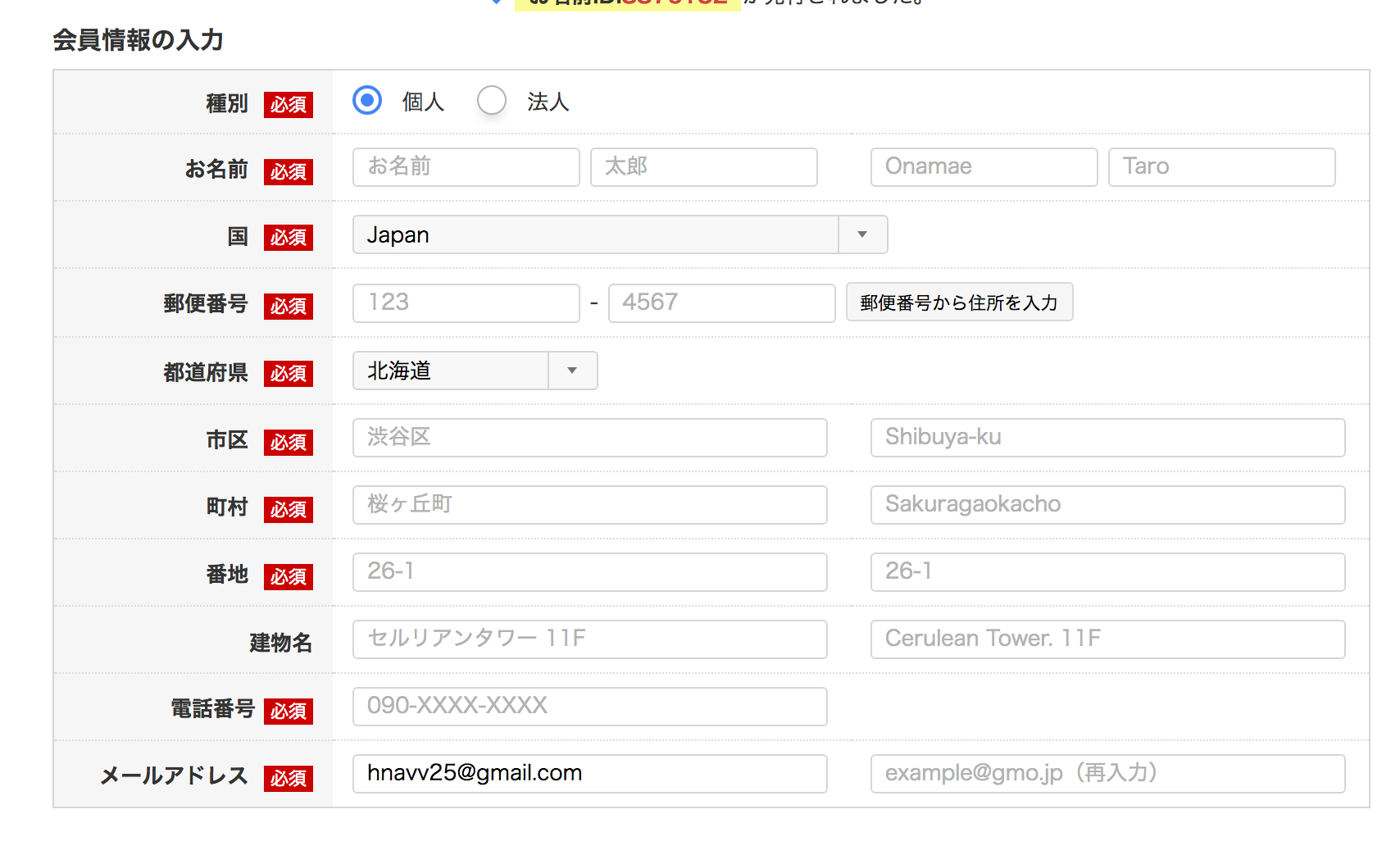Click the 郵便番号から住所を入力 button
The image size is (1400, 846).
(x=959, y=302)
